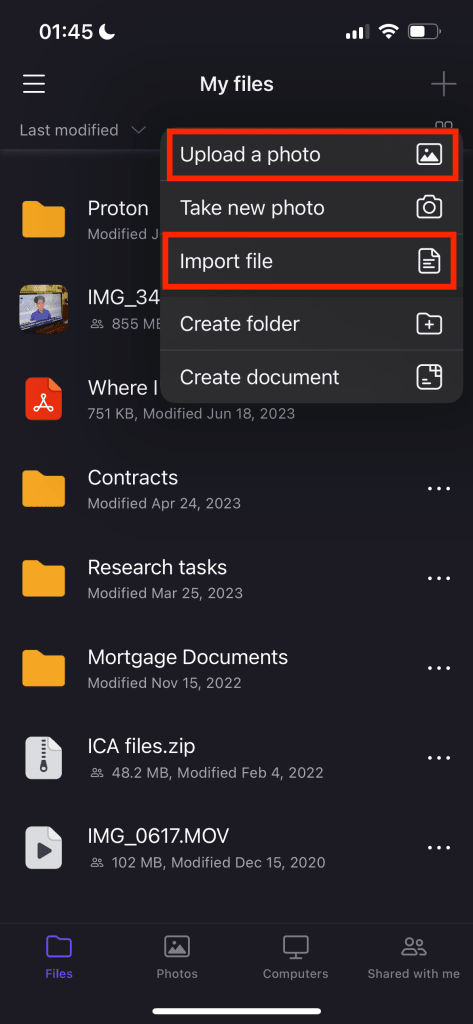Open the hamburger menu
This screenshot has width=473, height=1024.
click(x=34, y=84)
